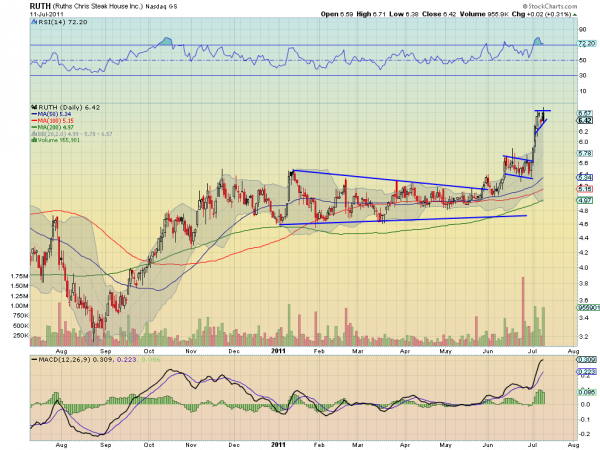The width and height of the screenshot is (600, 450).
Task: Click the 50 level on the RSI axis
Action: [x=582, y=60]
